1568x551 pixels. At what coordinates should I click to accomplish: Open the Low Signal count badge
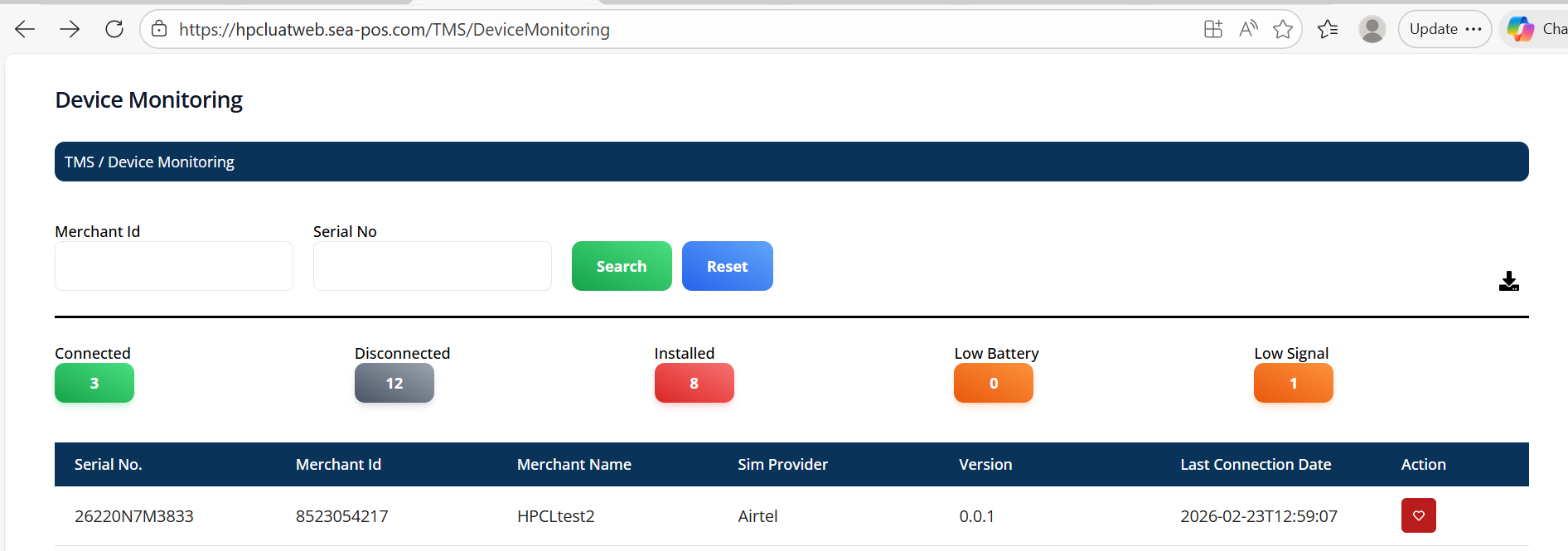(1293, 383)
